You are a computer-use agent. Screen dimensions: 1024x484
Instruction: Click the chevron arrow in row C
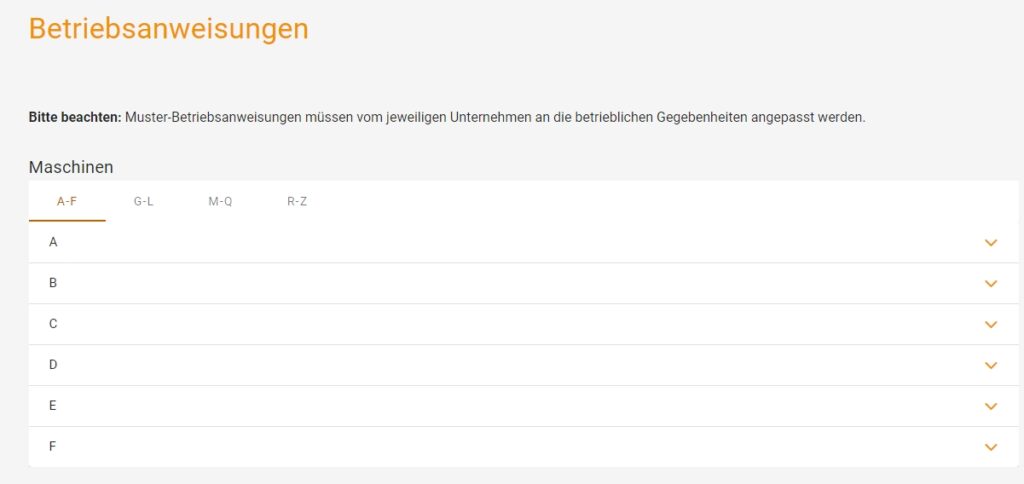pos(991,325)
